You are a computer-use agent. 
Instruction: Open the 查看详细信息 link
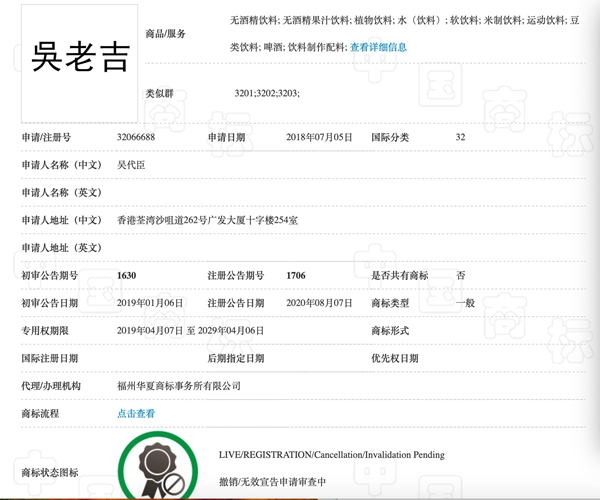pos(378,47)
